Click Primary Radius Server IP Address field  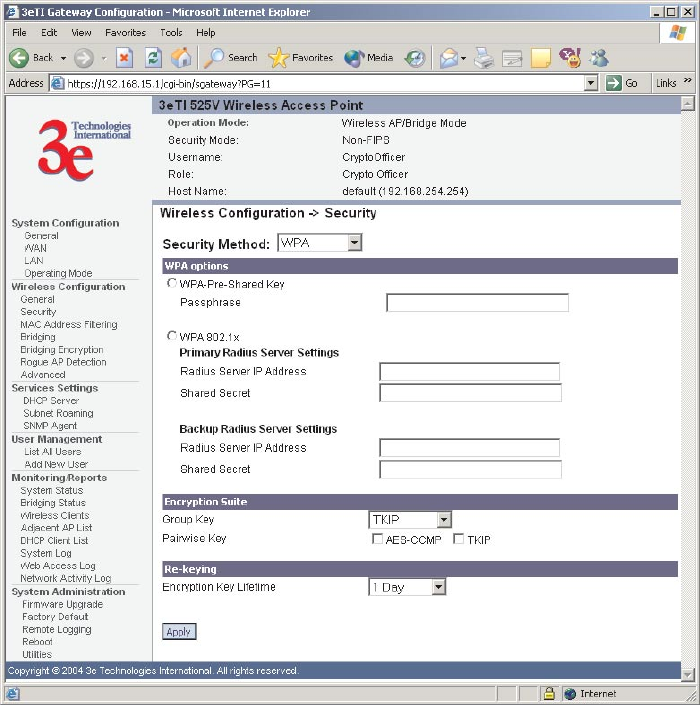point(469,371)
